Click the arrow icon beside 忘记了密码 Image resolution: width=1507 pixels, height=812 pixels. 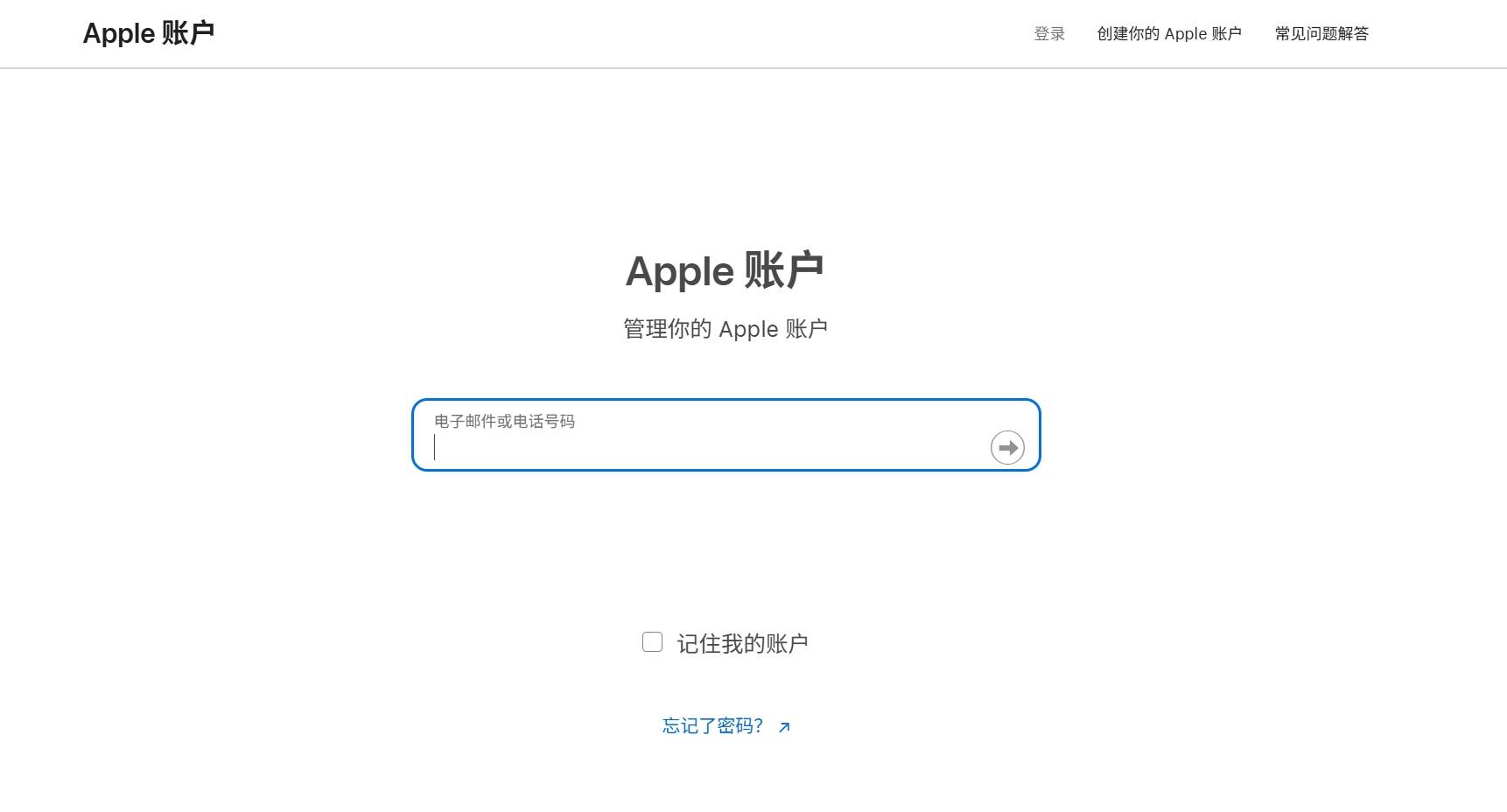tap(784, 727)
